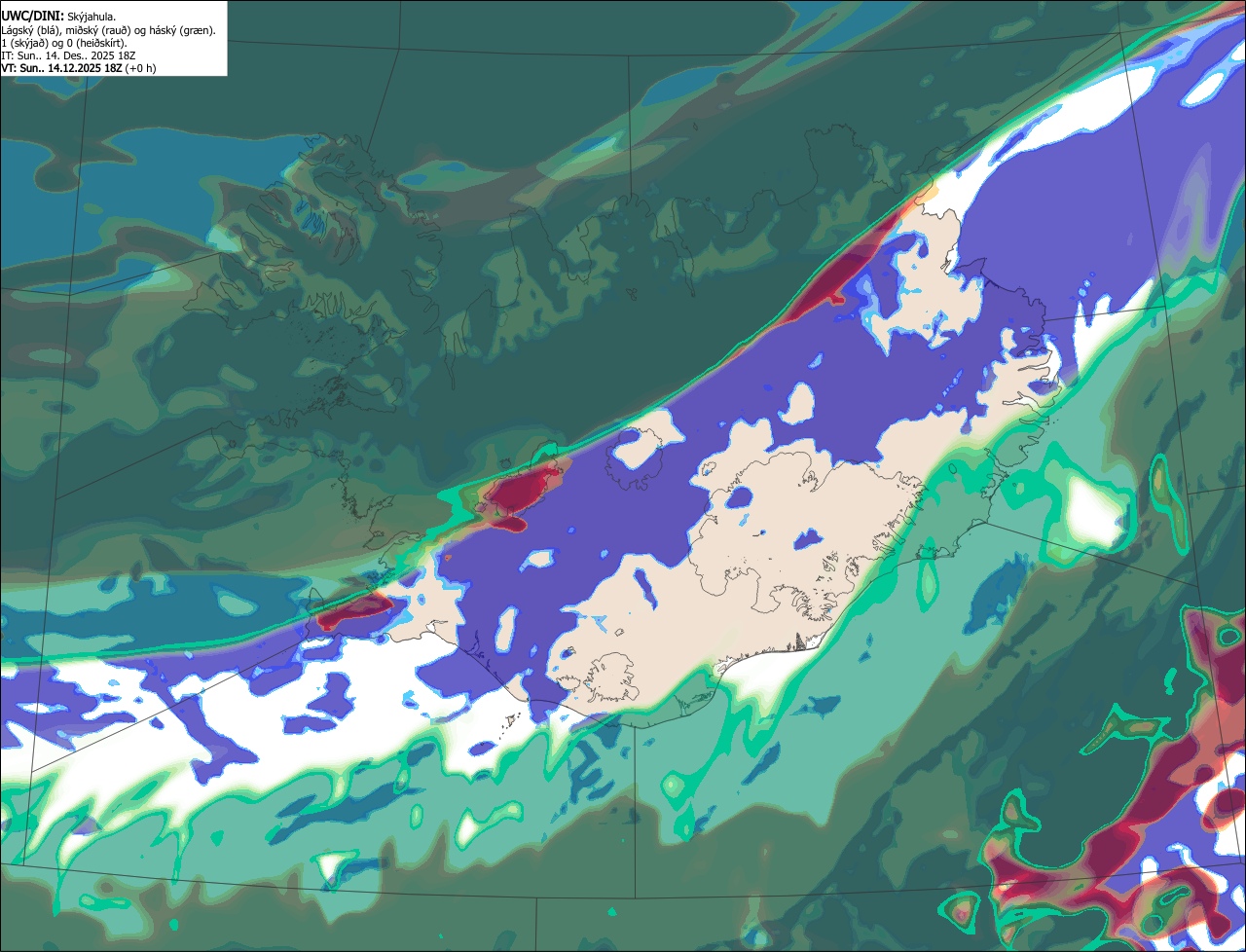Image resolution: width=1246 pixels, height=952 pixels.
Task: Click the 'Lágský (blá), miðský (rauð)' legend line
Action: [x=109, y=30]
